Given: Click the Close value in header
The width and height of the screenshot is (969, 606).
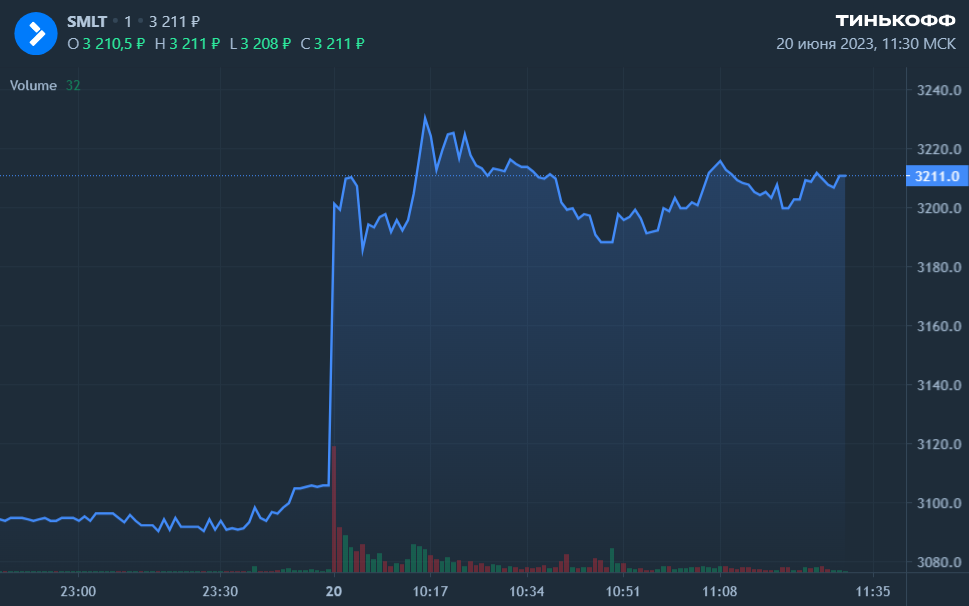Looking at the screenshot, I should coord(339,43).
